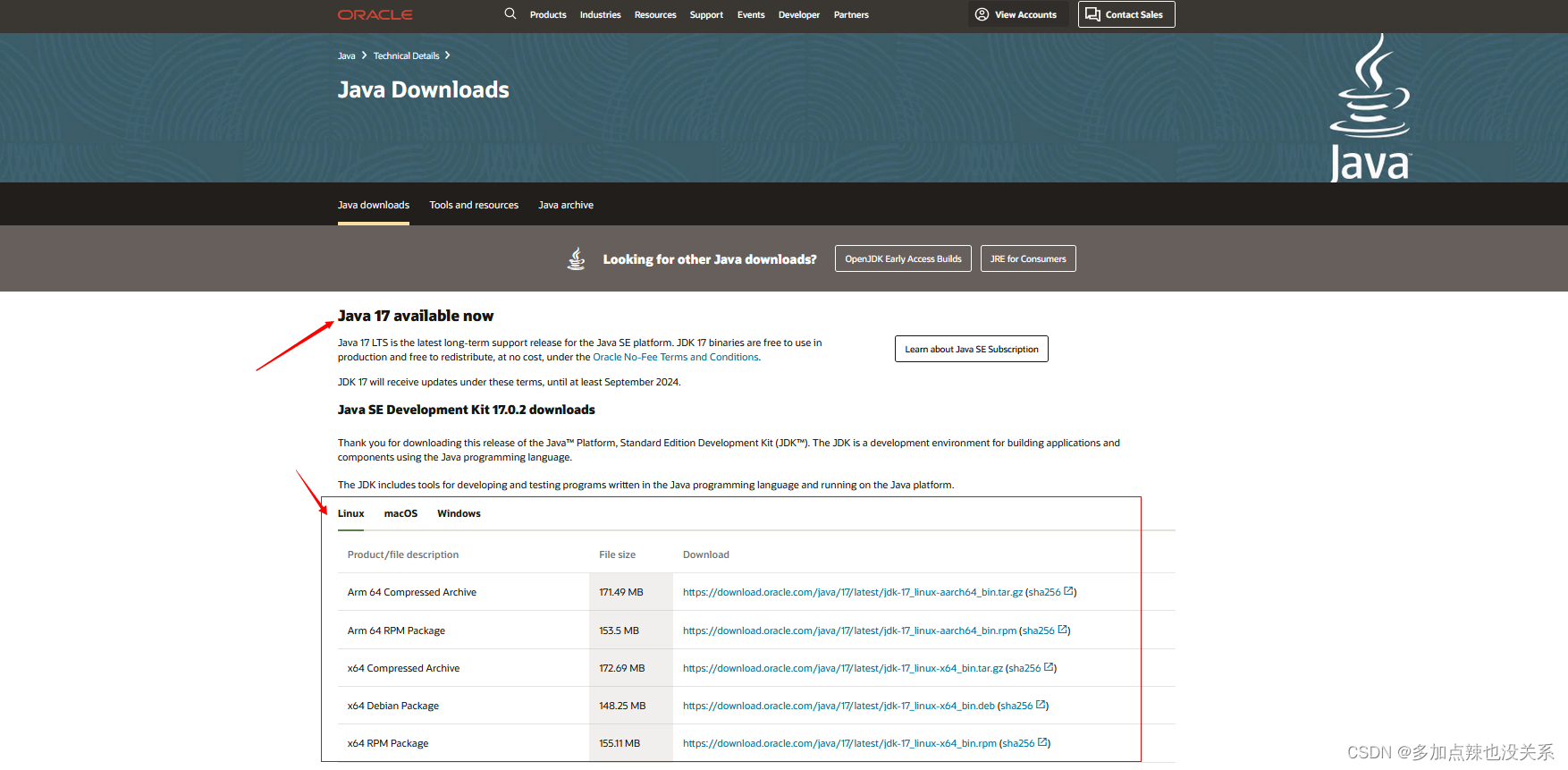Switch to Tools and resources tab
The width and height of the screenshot is (1568, 770).
click(x=474, y=205)
